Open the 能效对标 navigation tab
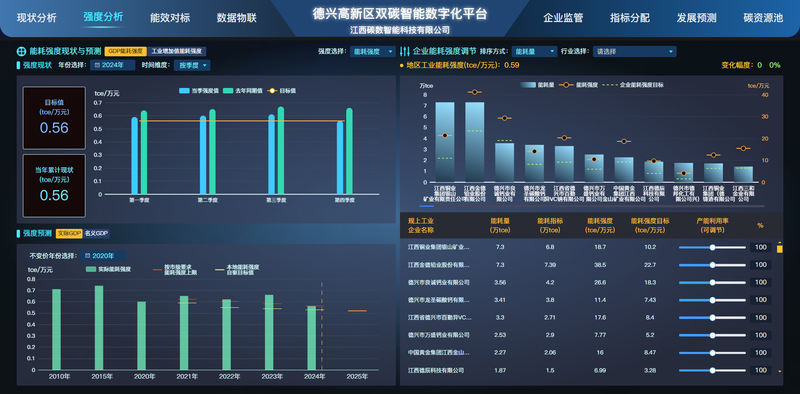Screen dimensions: 800x394 click(x=170, y=18)
